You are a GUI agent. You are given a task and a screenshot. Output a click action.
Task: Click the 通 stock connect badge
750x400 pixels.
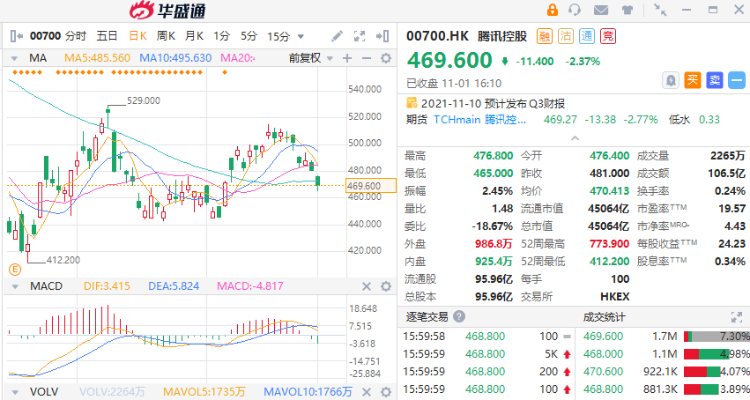[x=587, y=36]
